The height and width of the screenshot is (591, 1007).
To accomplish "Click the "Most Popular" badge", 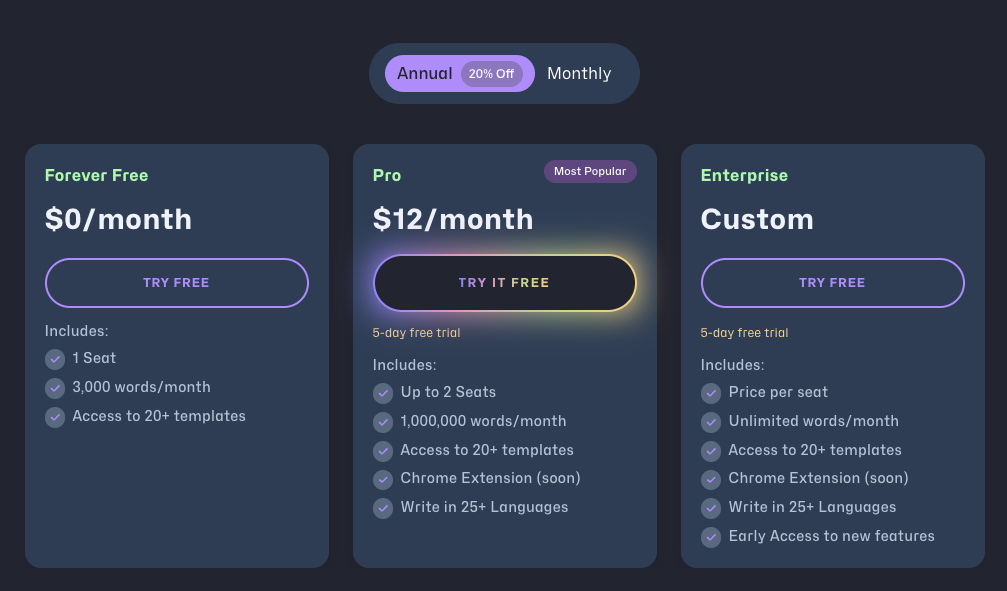I will pyautogui.click(x=590, y=172).
